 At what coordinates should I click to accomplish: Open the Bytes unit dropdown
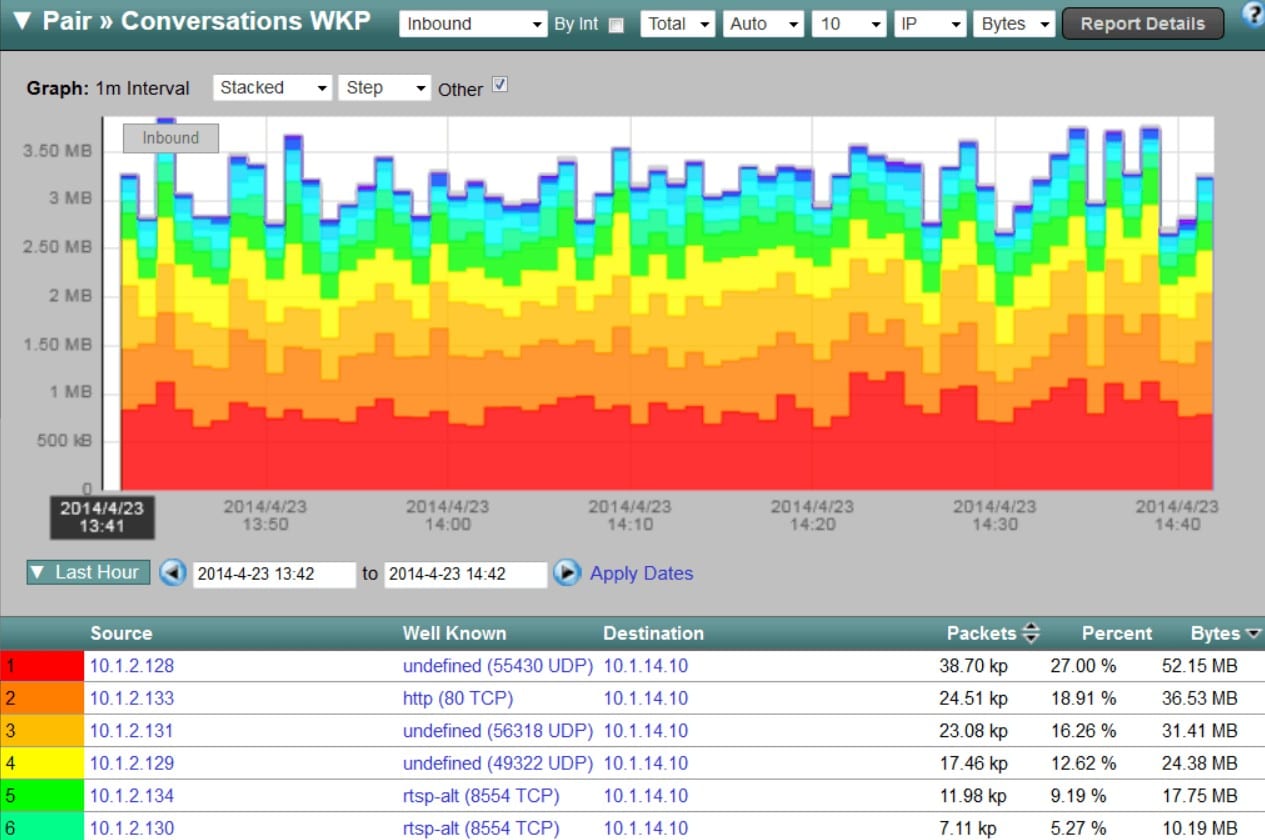(1014, 24)
